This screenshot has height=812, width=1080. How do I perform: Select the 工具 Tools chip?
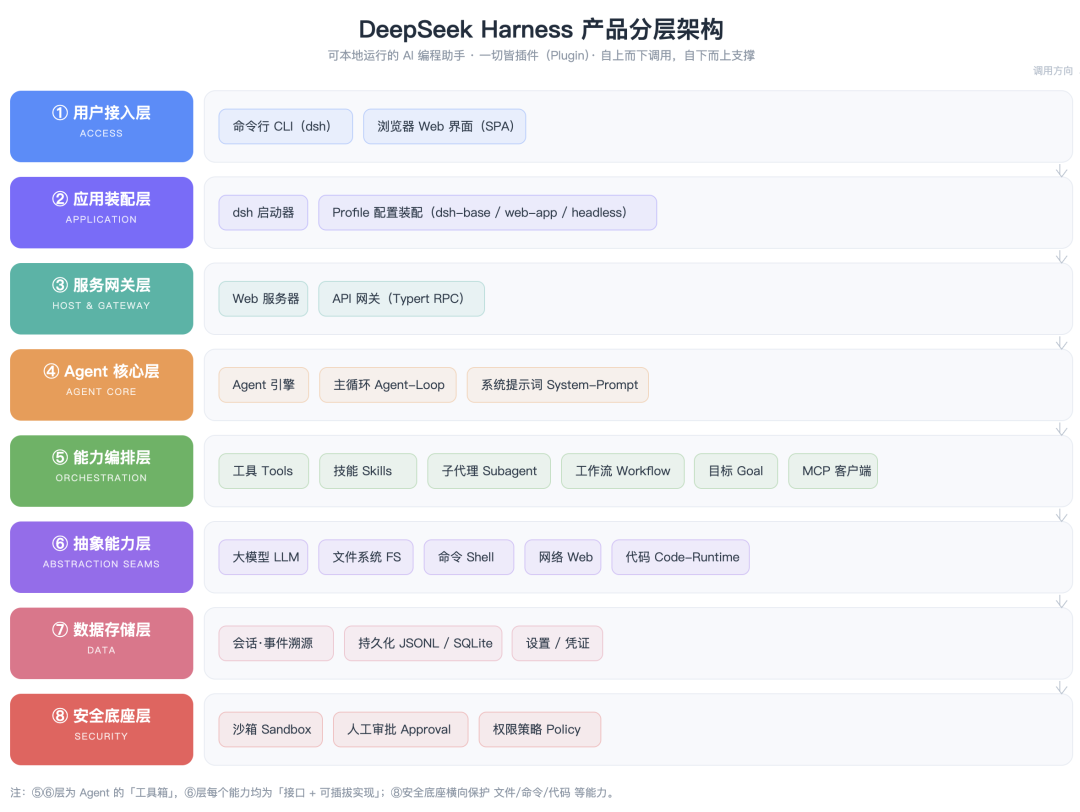point(264,470)
